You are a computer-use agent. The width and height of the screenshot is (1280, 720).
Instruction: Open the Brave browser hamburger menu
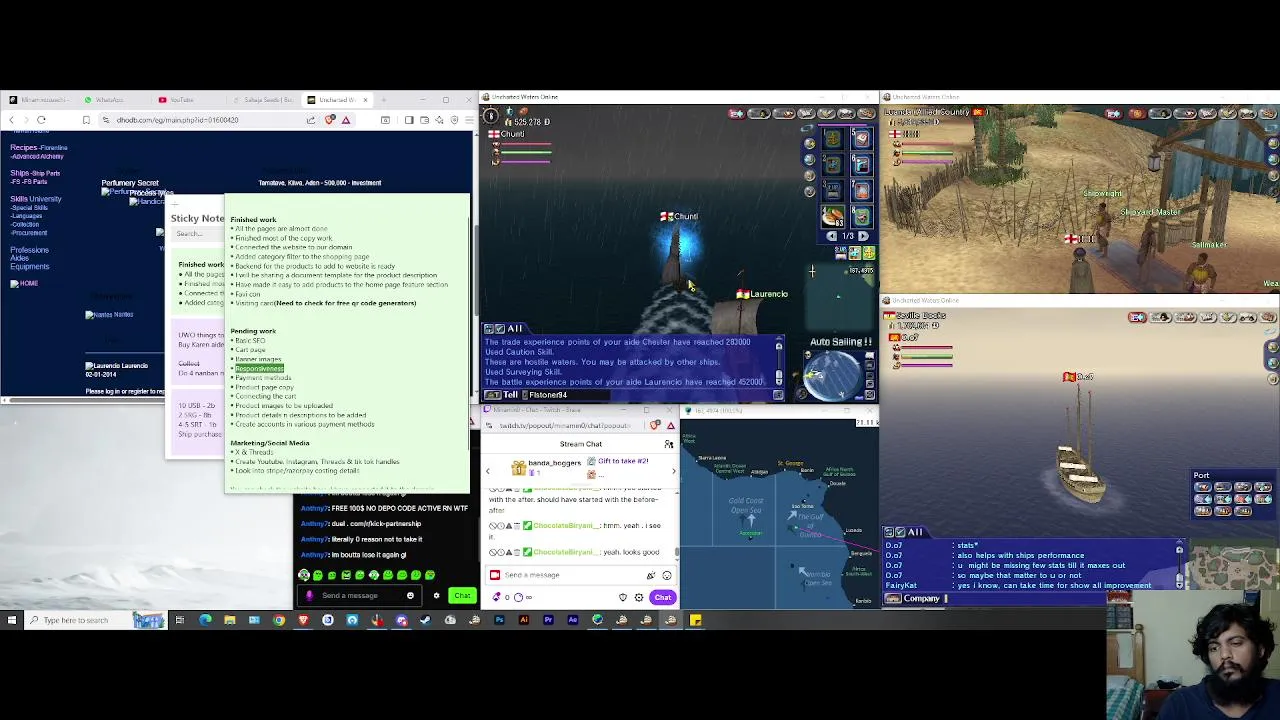coord(468,120)
